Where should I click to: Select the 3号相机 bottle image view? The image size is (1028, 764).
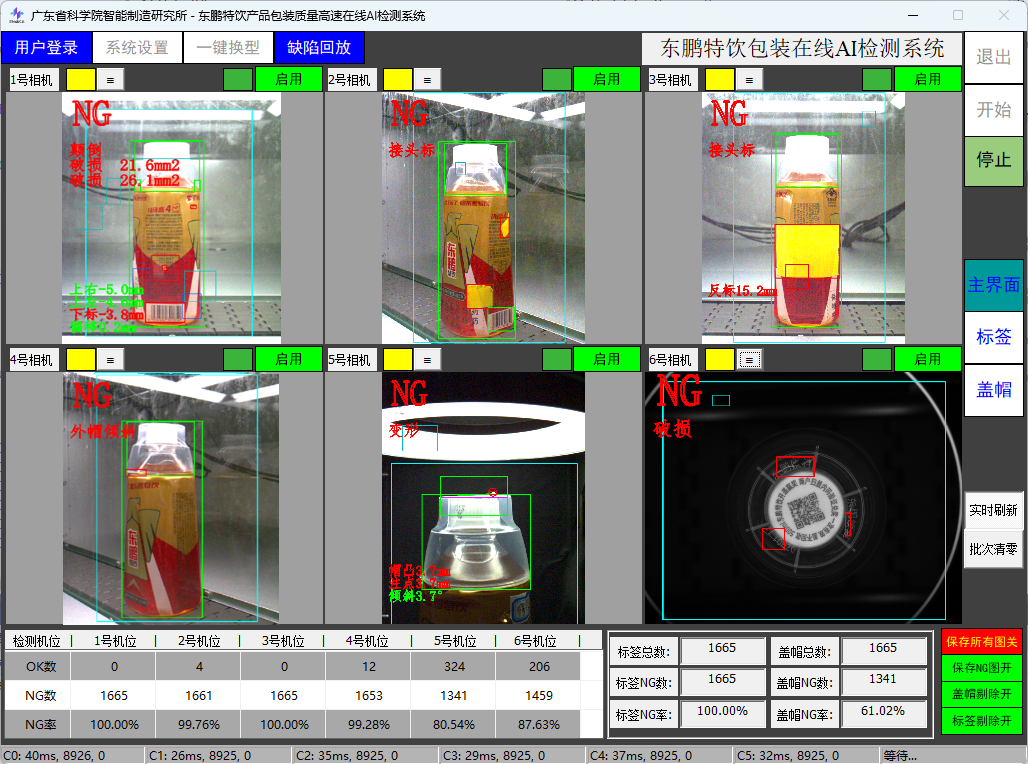[x=803, y=218]
